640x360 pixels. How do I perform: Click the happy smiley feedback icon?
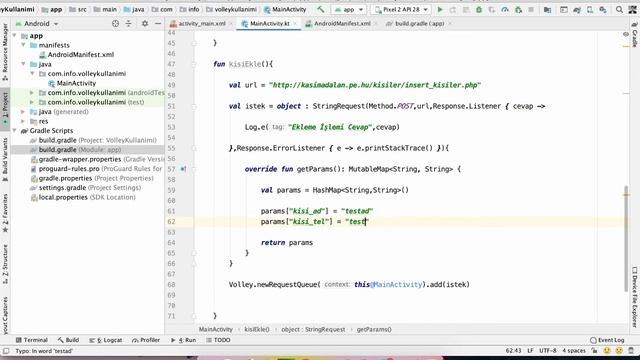[607, 351]
